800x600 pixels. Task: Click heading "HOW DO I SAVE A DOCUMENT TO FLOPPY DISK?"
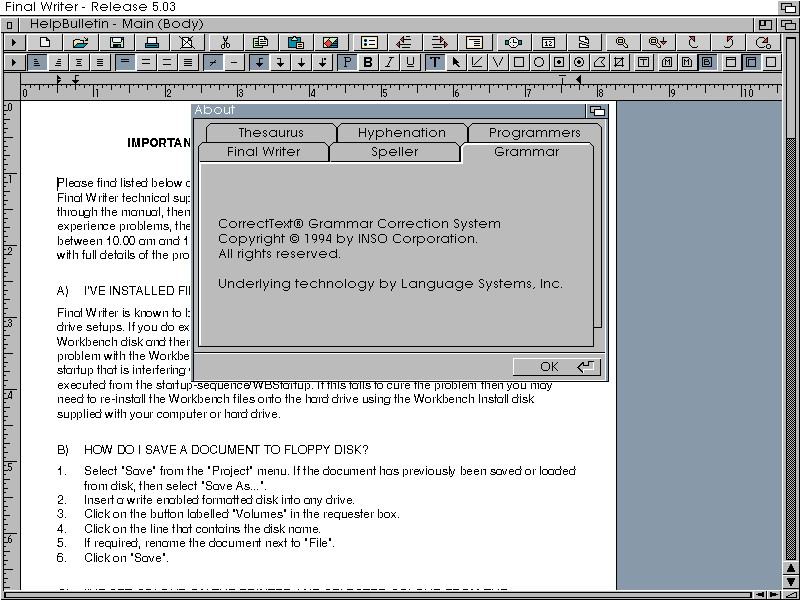pyautogui.click(x=226, y=449)
